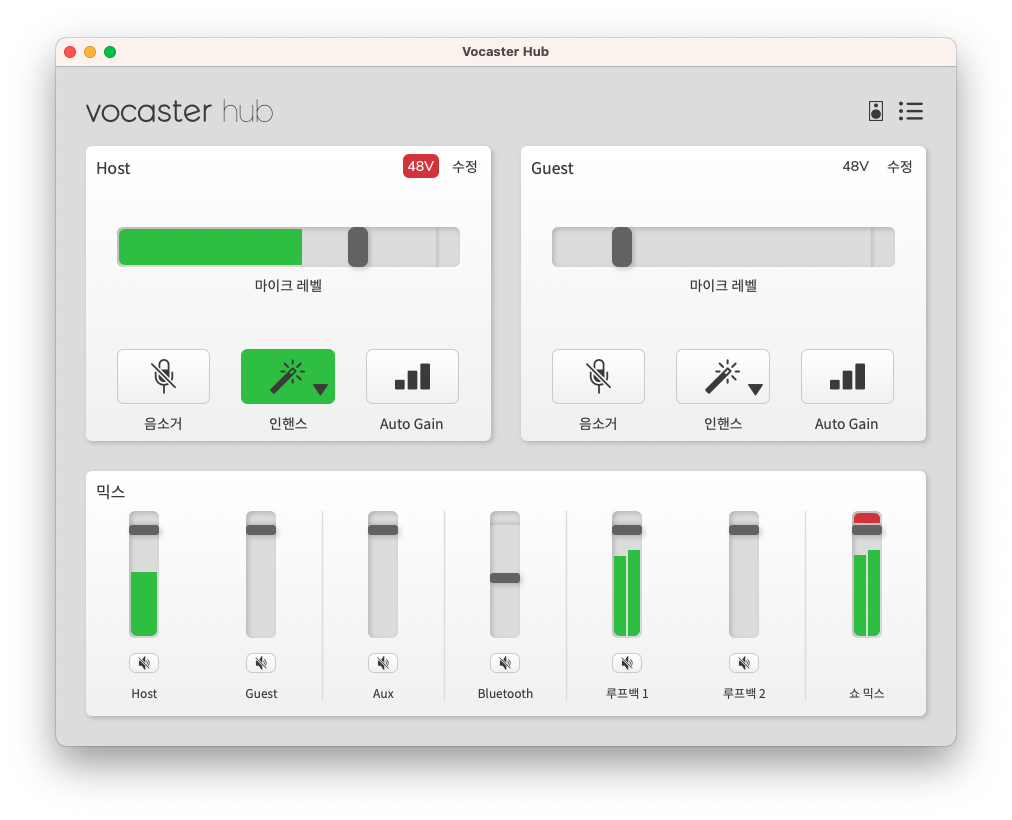Click the Host mix fader handle
The height and width of the screenshot is (820, 1012).
tap(144, 530)
